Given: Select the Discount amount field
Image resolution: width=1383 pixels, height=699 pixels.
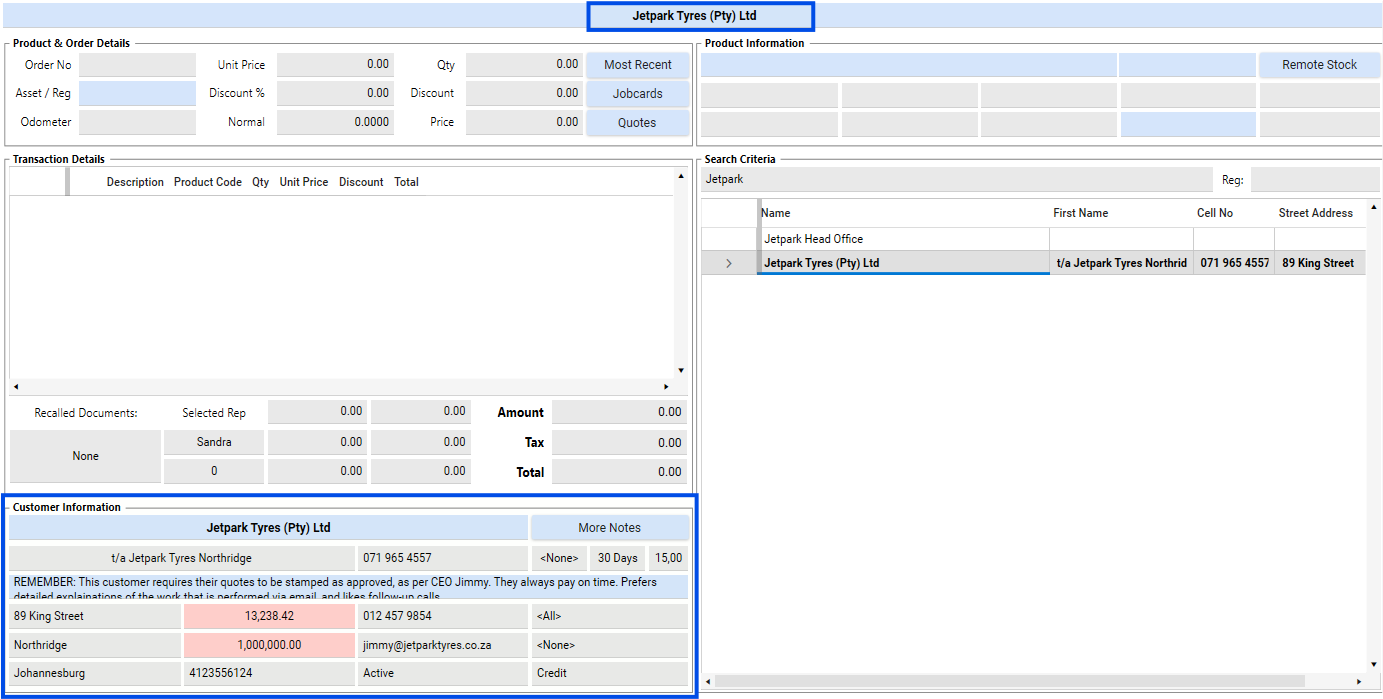Looking at the screenshot, I should click(525, 94).
